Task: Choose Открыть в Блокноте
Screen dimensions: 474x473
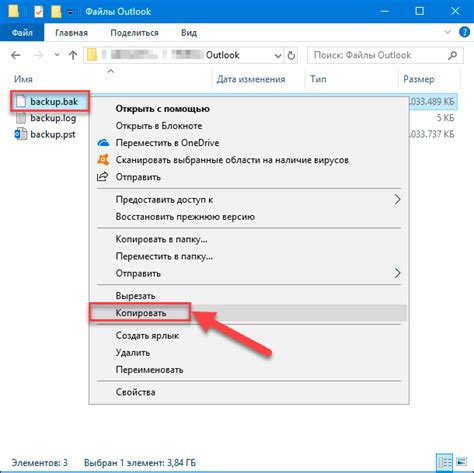Action: pos(249,126)
